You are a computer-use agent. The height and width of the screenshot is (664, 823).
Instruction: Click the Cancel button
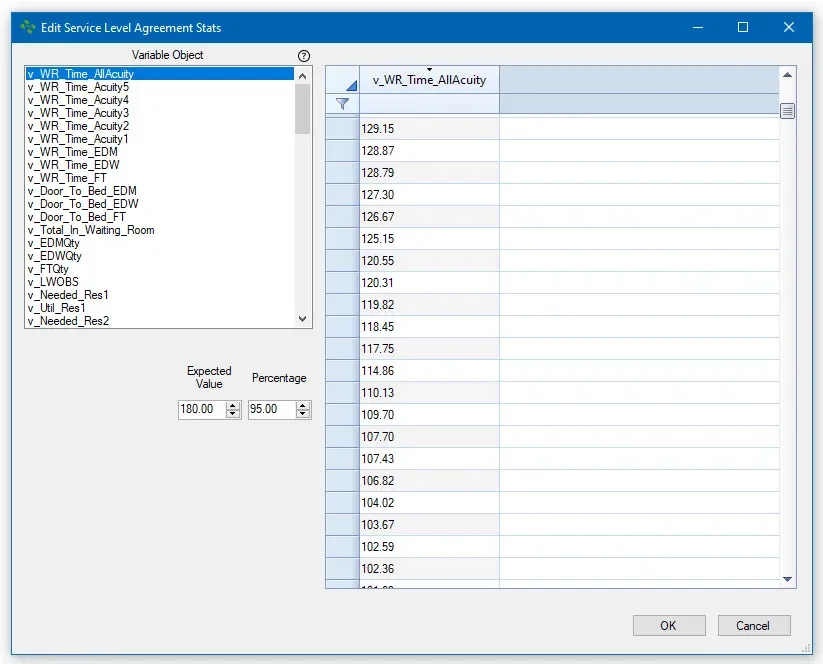pyautogui.click(x=754, y=625)
